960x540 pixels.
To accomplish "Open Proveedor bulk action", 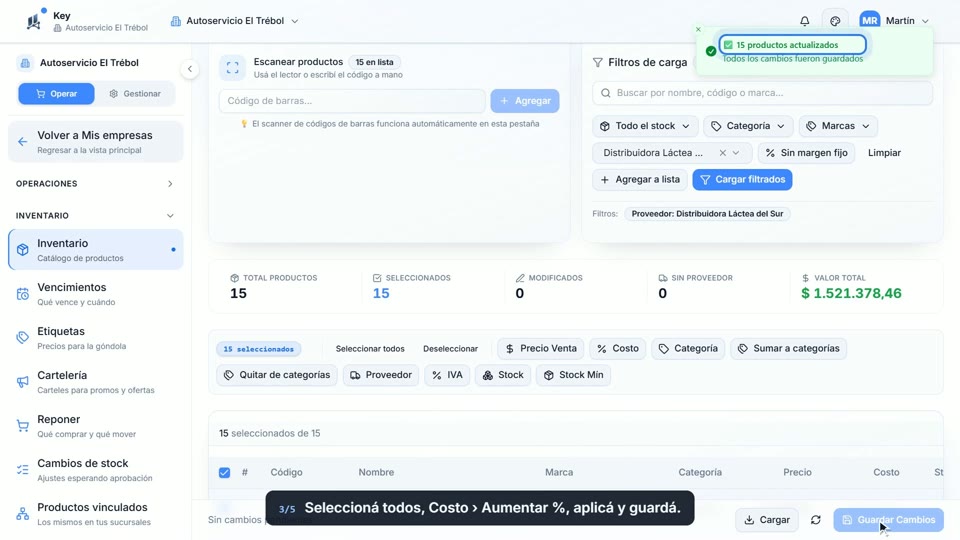I will (x=381, y=375).
